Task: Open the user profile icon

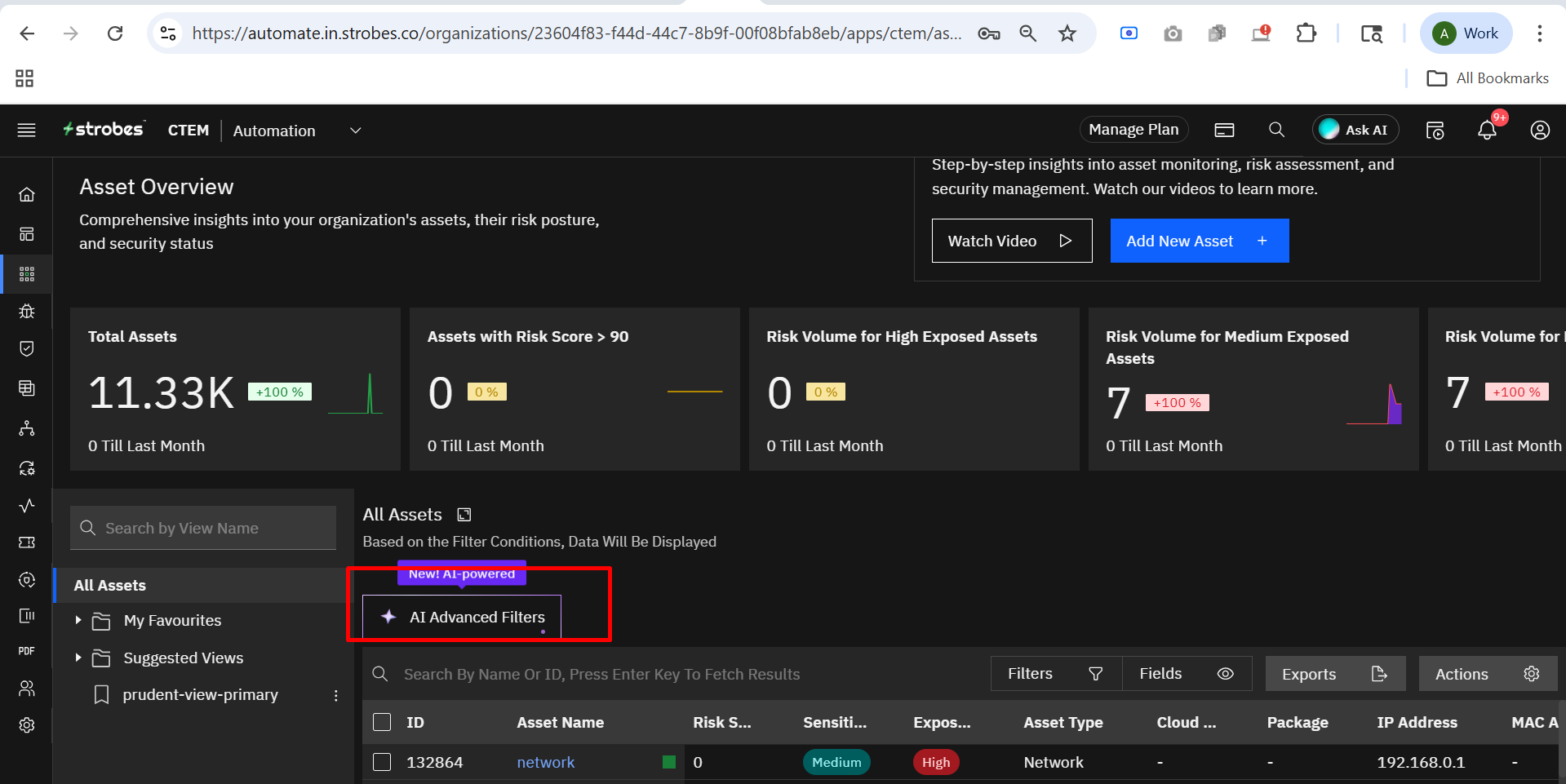Action: point(1539,131)
